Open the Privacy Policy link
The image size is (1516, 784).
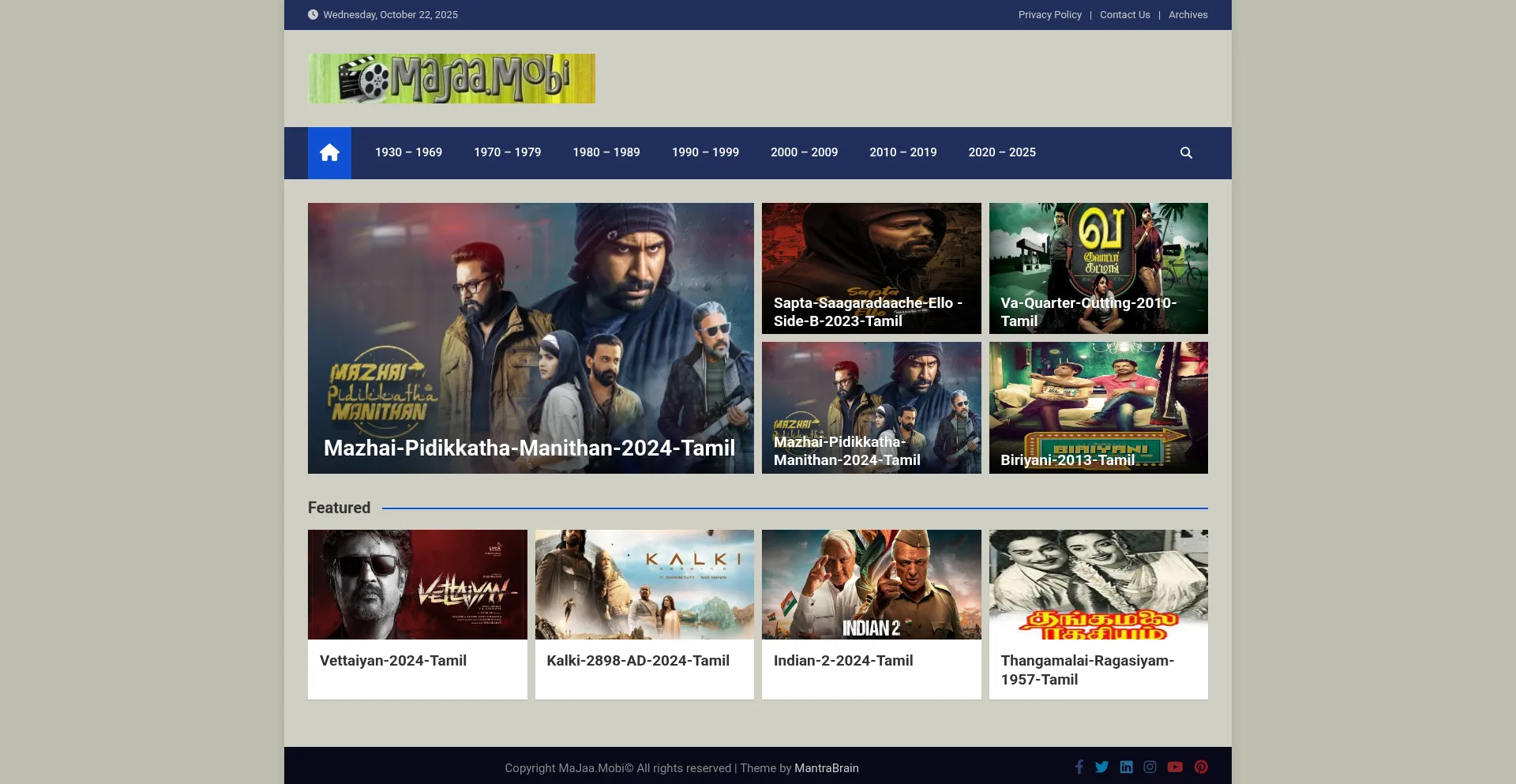pyautogui.click(x=1049, y=15)
